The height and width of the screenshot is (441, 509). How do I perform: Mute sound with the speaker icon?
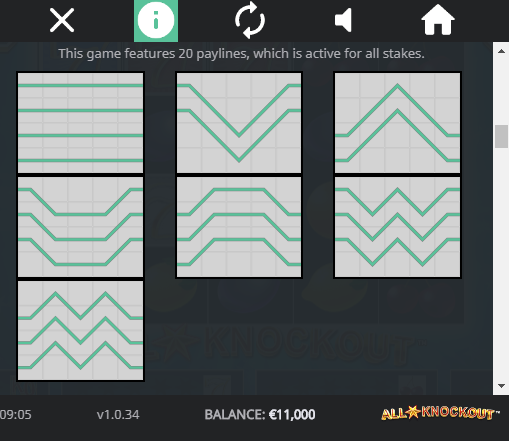coord(343,21)
